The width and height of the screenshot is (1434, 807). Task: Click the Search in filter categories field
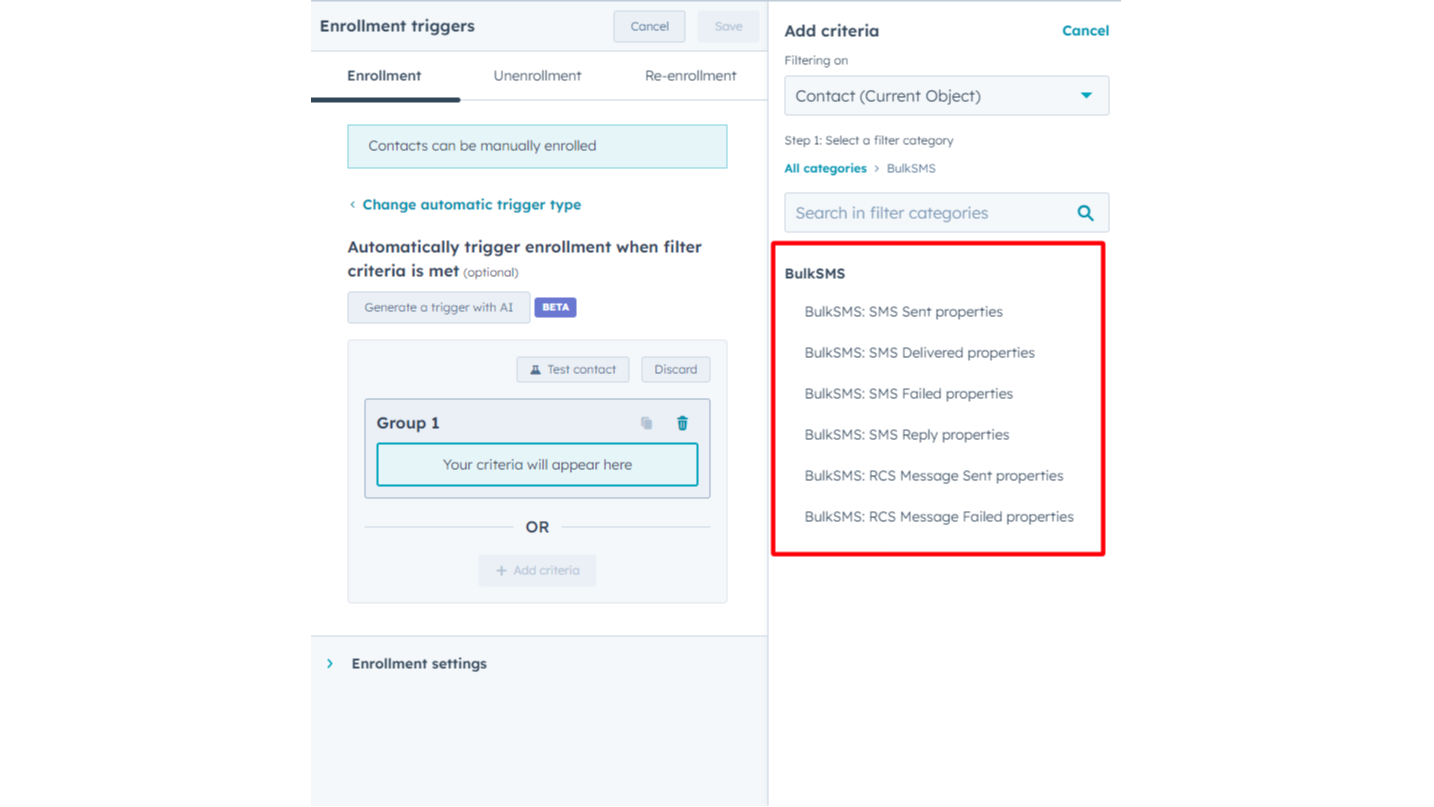pos(930,213)
